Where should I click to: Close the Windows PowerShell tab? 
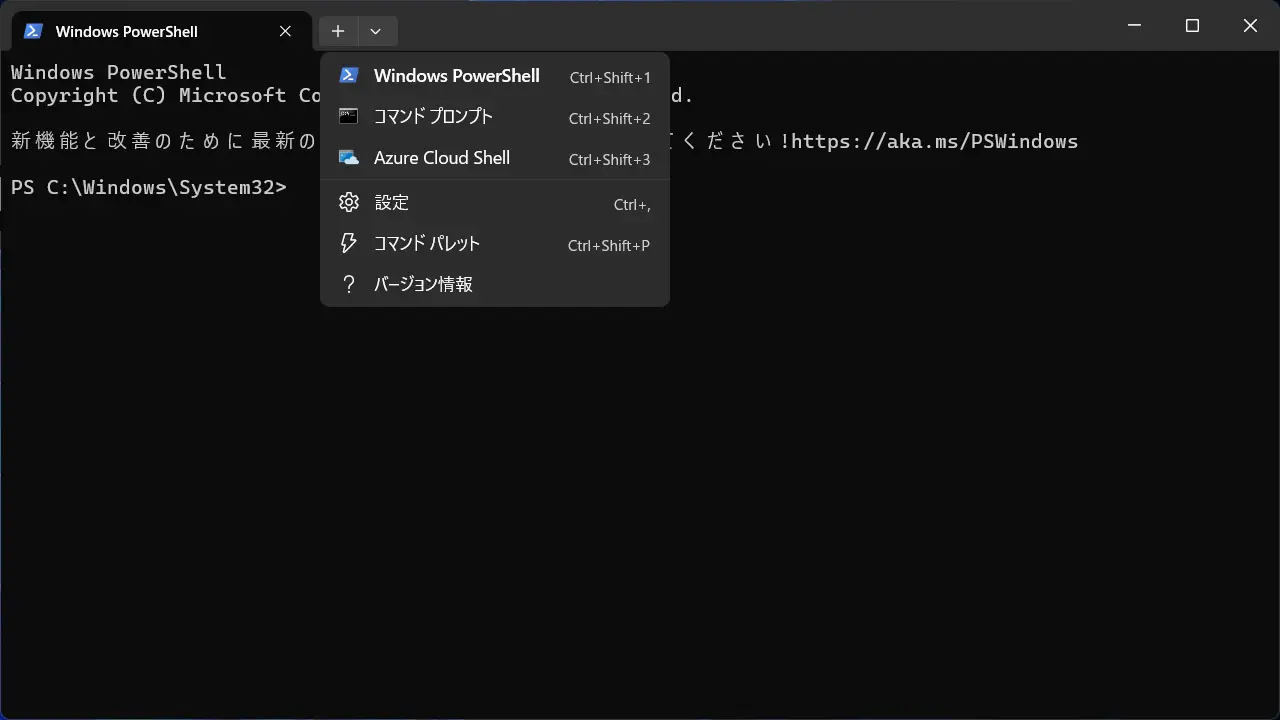(285, 31)
